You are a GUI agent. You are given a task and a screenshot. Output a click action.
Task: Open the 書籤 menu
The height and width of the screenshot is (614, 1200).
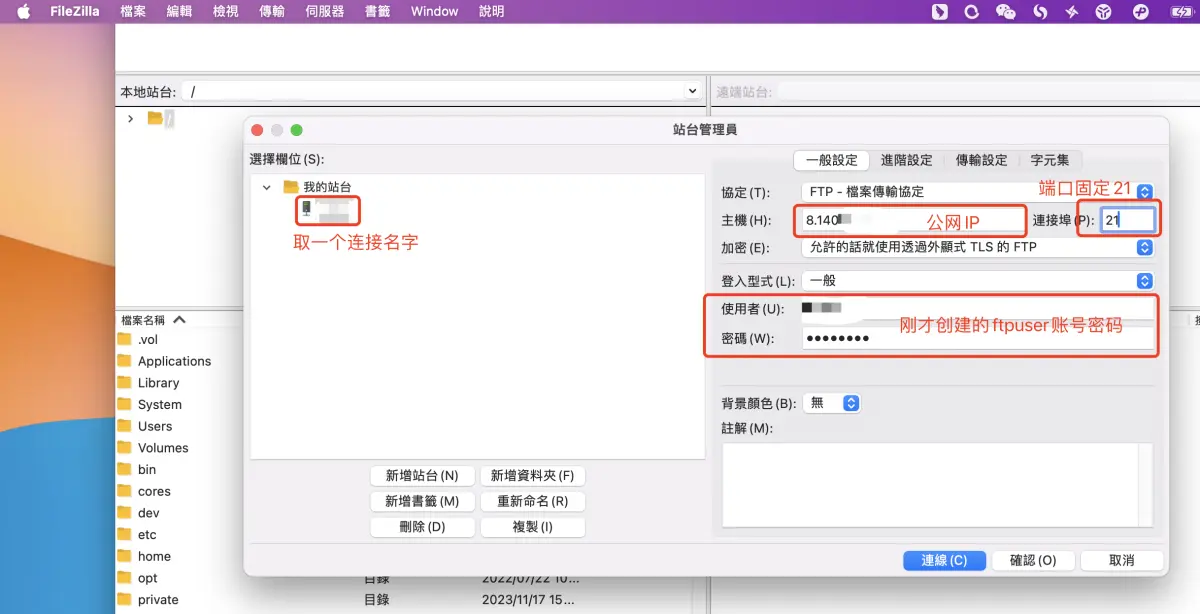[x=377, y=12]
